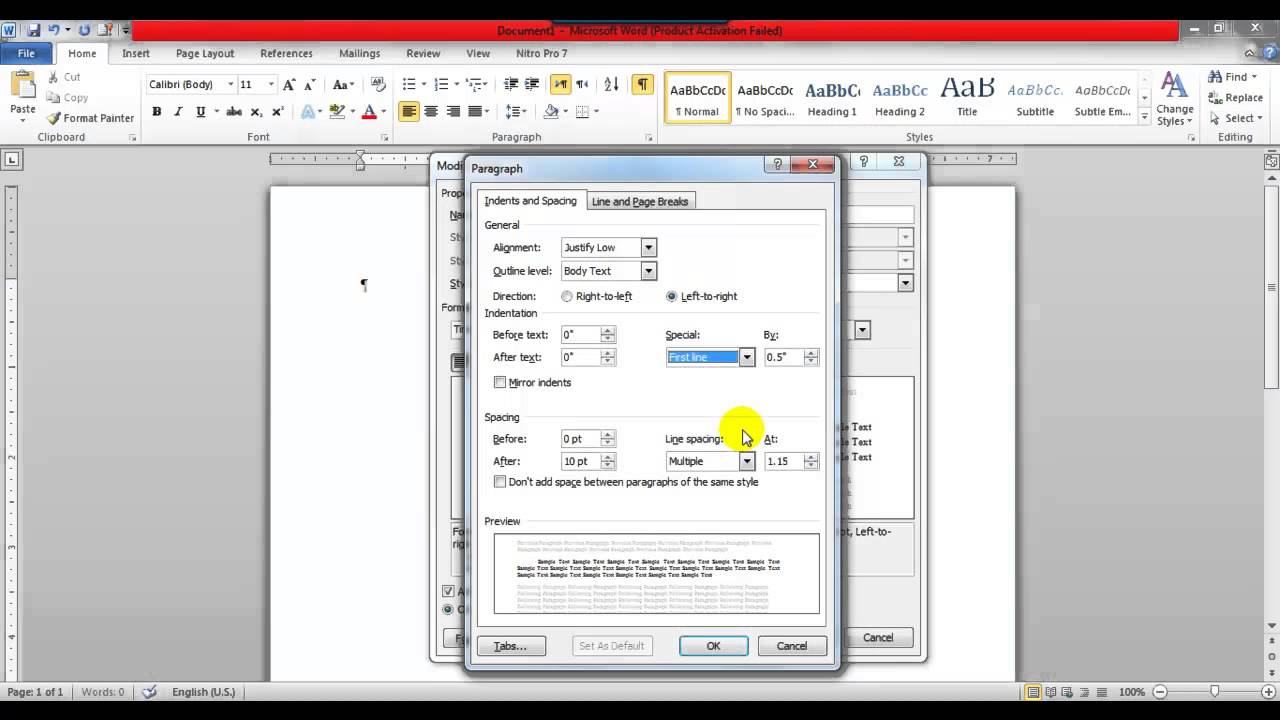Click Clear Formatting icon
The width and height of the screenshot is (1280, 720).
point(378,85)
